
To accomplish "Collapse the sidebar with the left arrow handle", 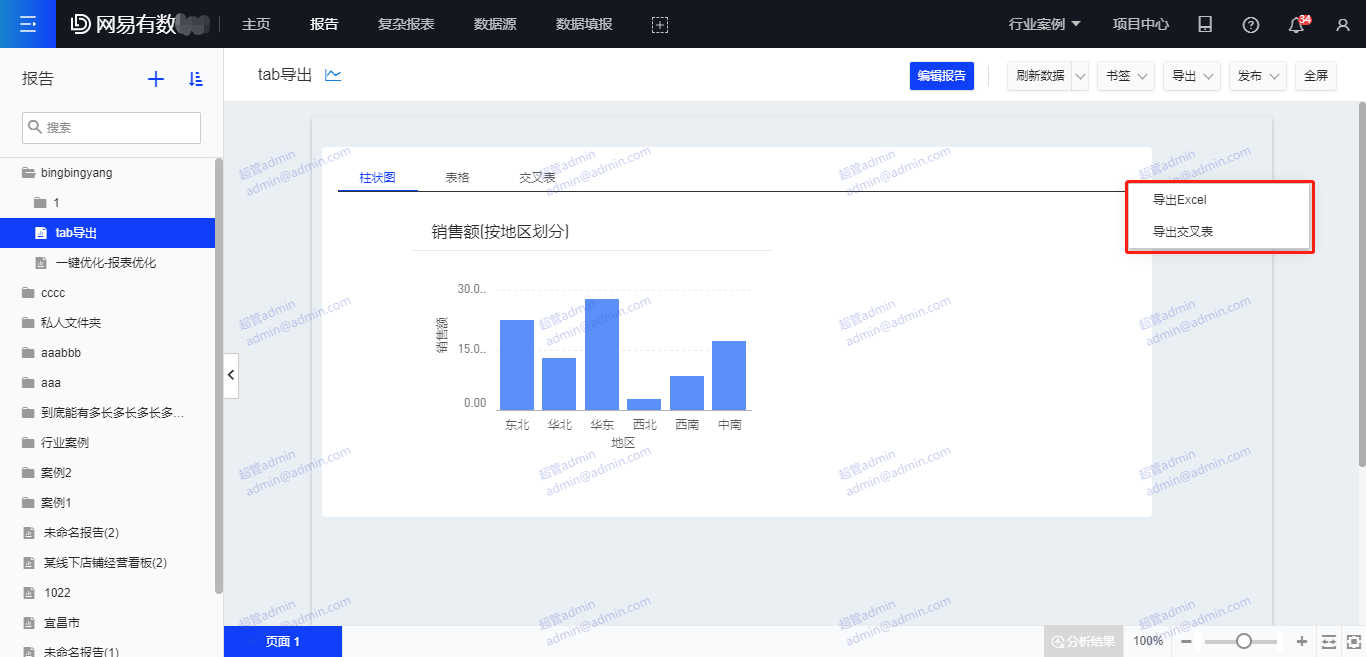I will click(231, 375).
